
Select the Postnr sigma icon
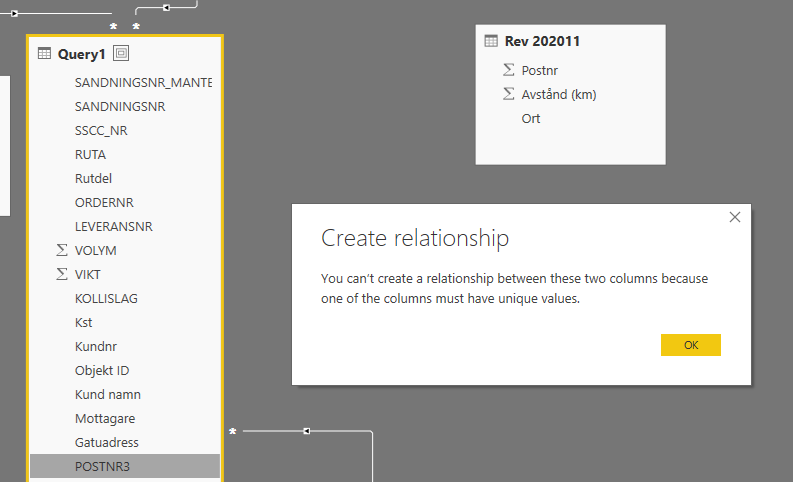tap(509, 70)
